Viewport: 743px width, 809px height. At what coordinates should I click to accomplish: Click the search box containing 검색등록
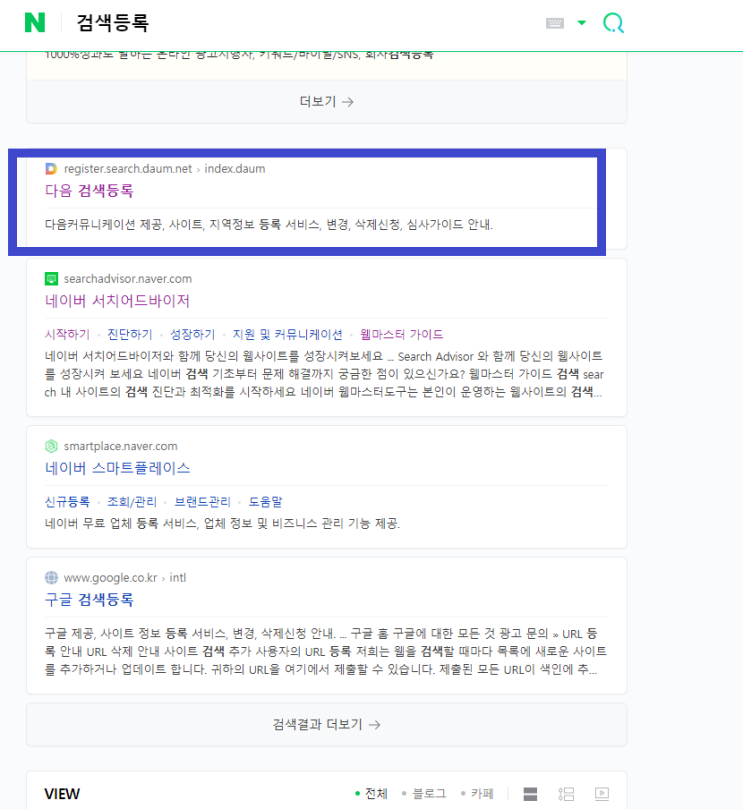click(304, 23)
